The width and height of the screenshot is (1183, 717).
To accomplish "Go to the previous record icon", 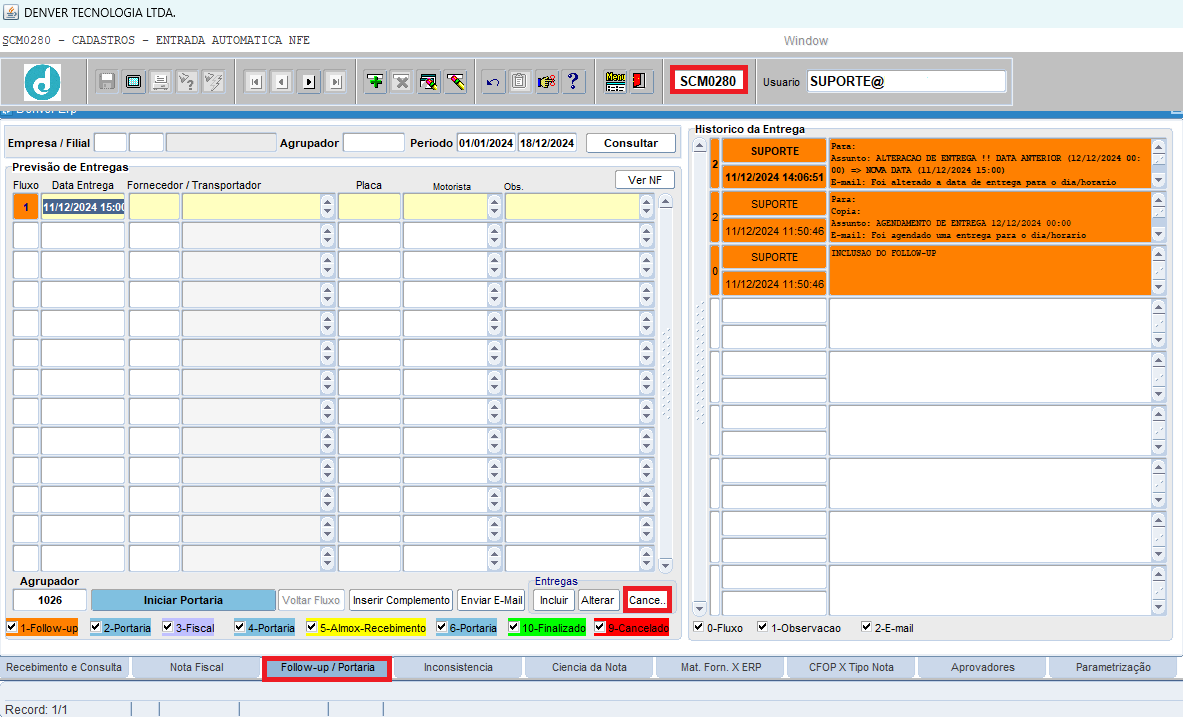I will pyautogui.click(x=282, y=82).
